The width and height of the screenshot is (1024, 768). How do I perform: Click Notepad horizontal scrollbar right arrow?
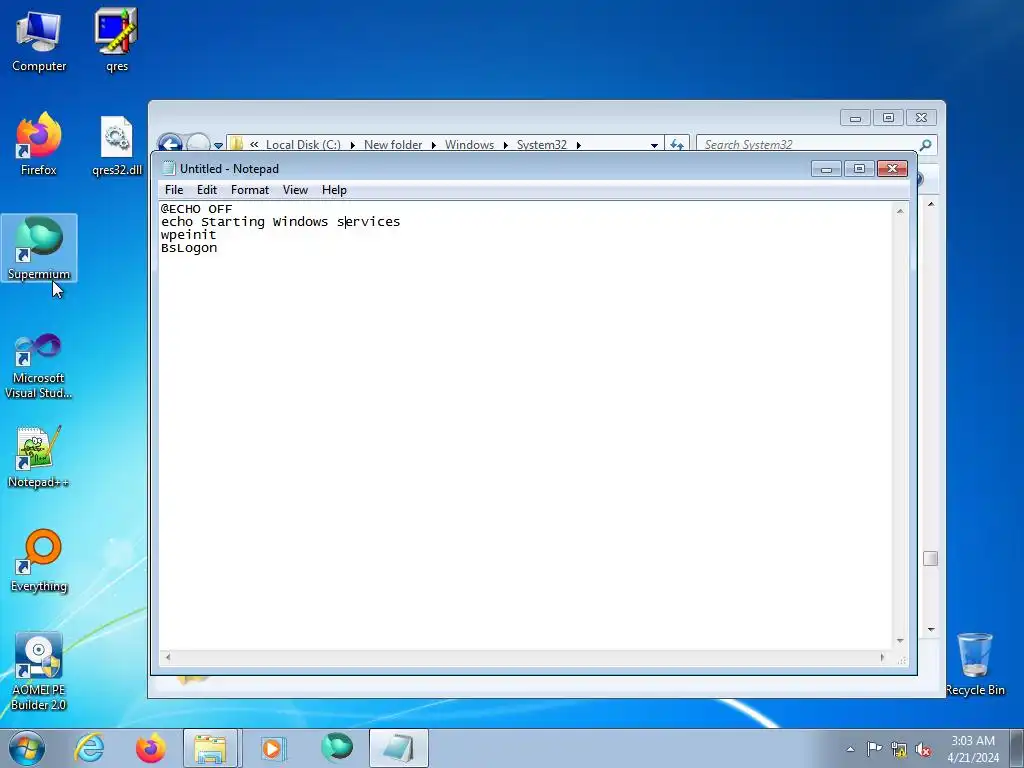(x=882, y=657)
